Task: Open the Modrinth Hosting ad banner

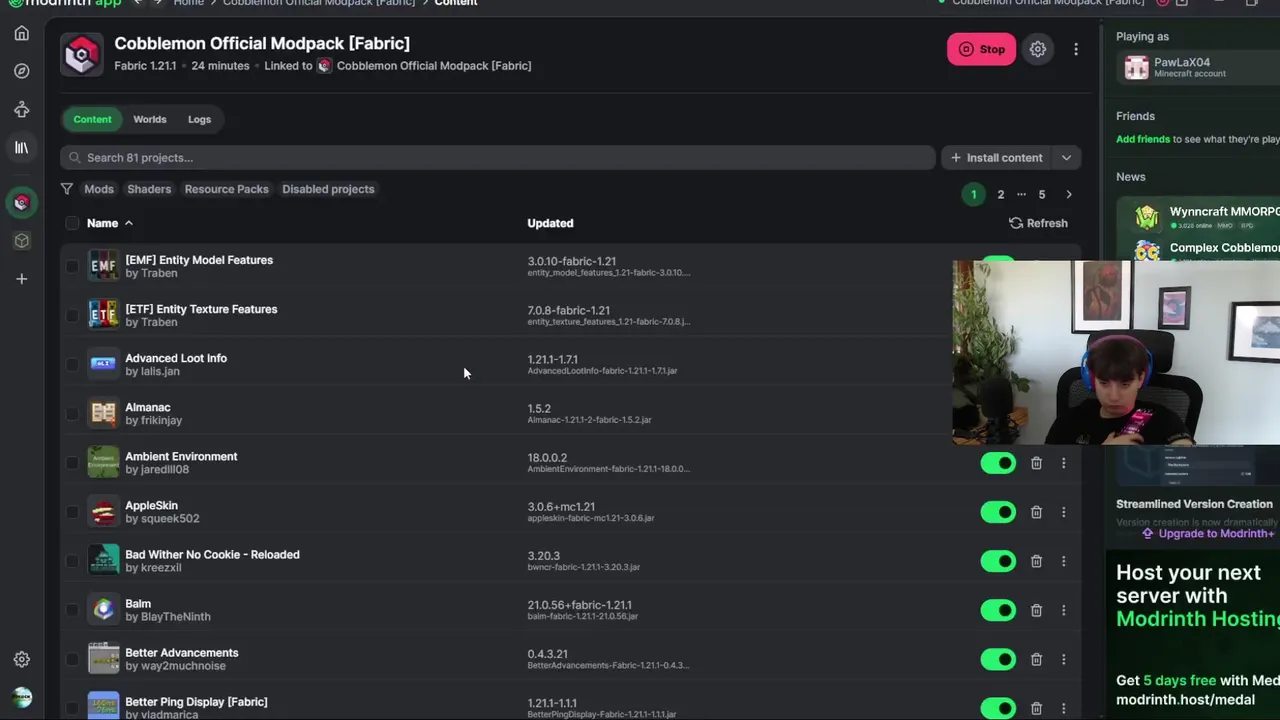Action: [1193, 635]
